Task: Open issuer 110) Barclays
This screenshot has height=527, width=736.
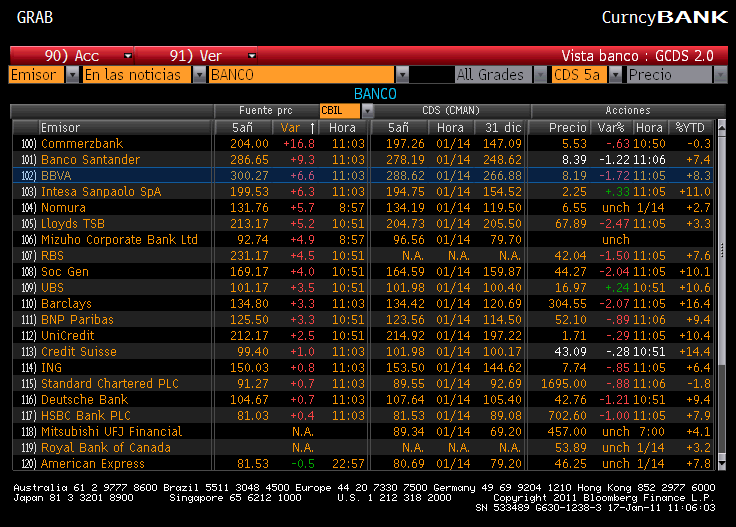Action: (66, 304)
